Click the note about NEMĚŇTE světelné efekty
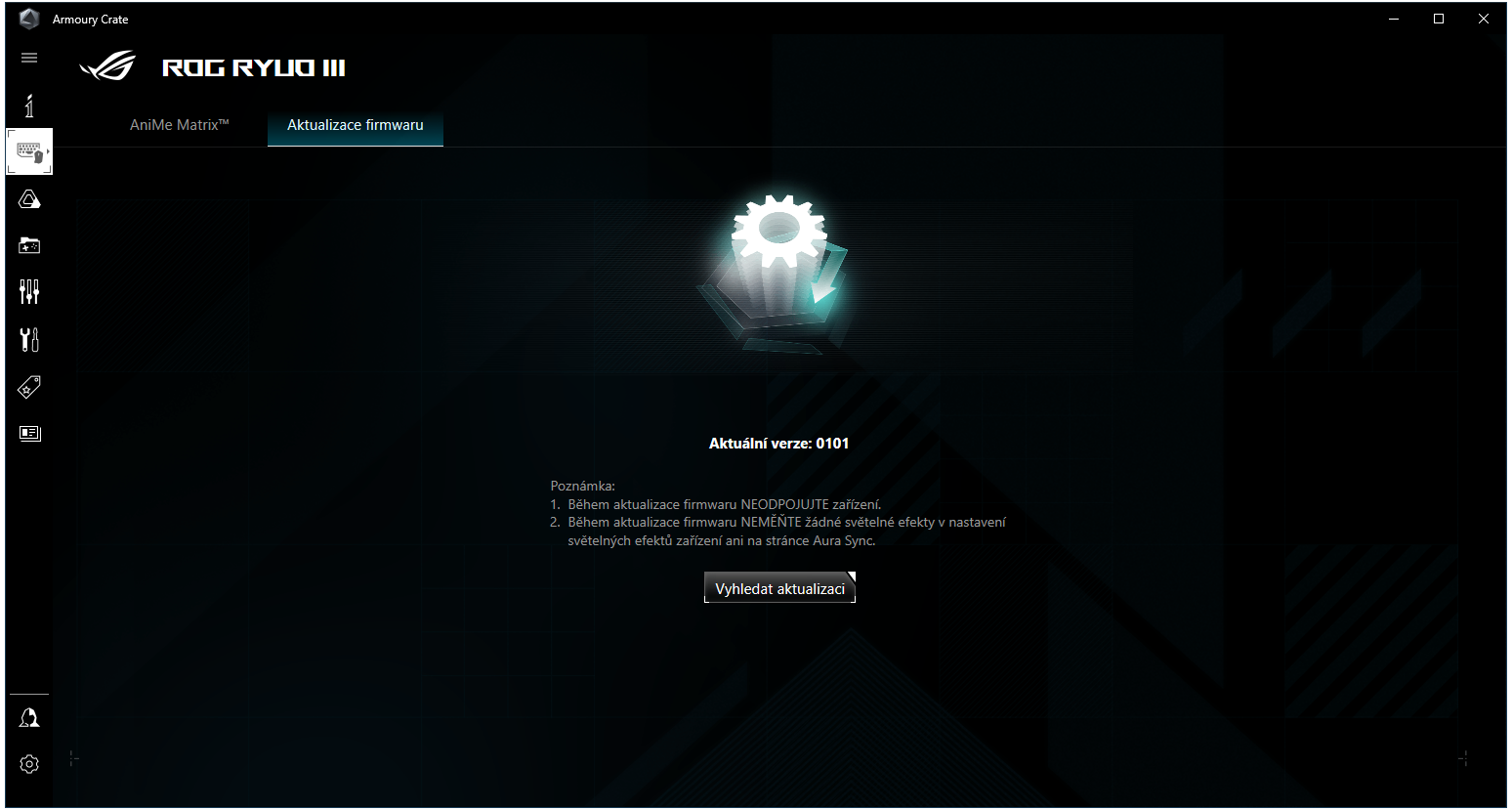1512x810 pixels. click(778, 532)
